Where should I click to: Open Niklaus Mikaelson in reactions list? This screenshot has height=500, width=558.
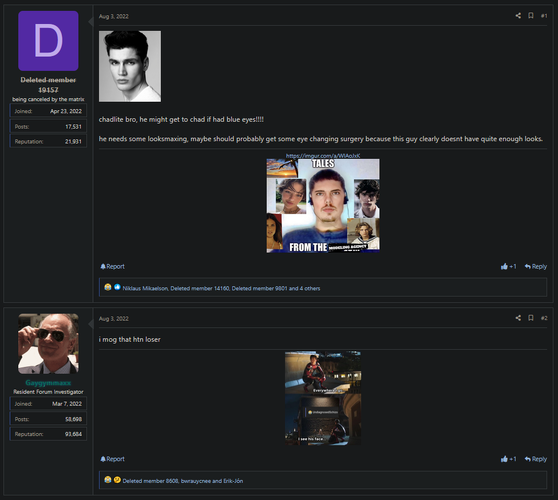[x=145, y=288]
